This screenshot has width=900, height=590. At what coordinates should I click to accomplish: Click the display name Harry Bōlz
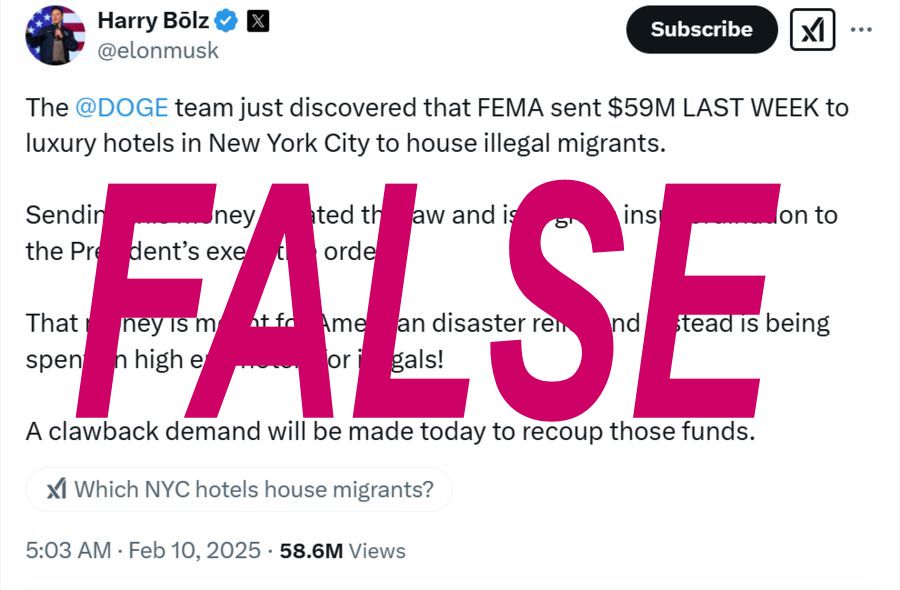click(x=153, y=20)
